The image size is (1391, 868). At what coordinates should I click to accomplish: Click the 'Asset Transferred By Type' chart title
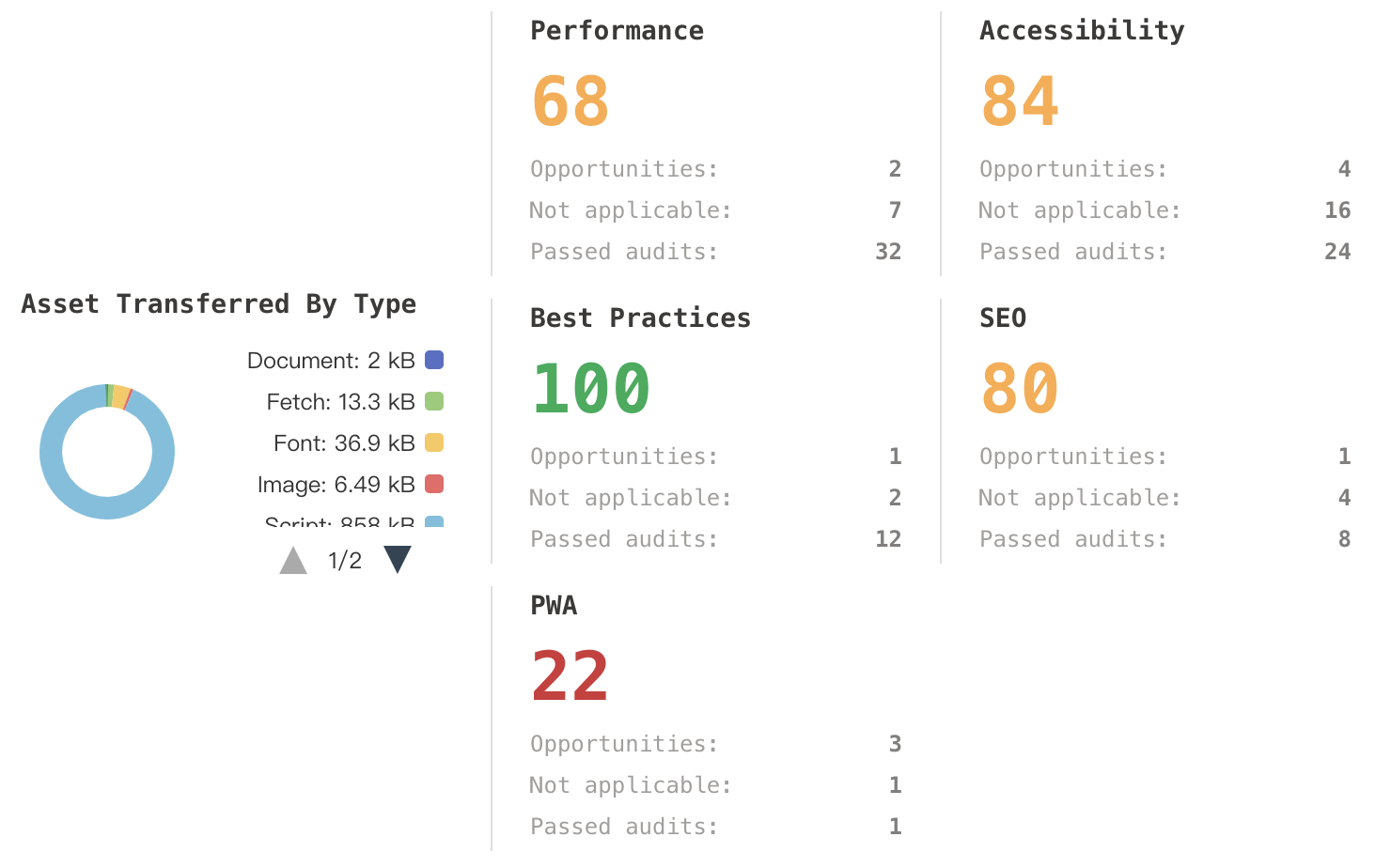pyautogui.click(x=219, y=304)
